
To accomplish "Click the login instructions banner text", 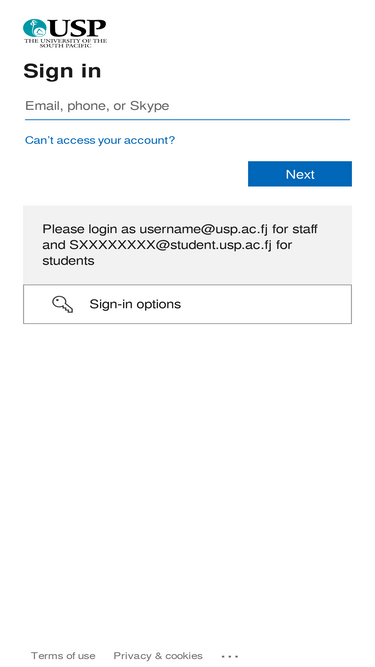I will click(x=179, y=245).
